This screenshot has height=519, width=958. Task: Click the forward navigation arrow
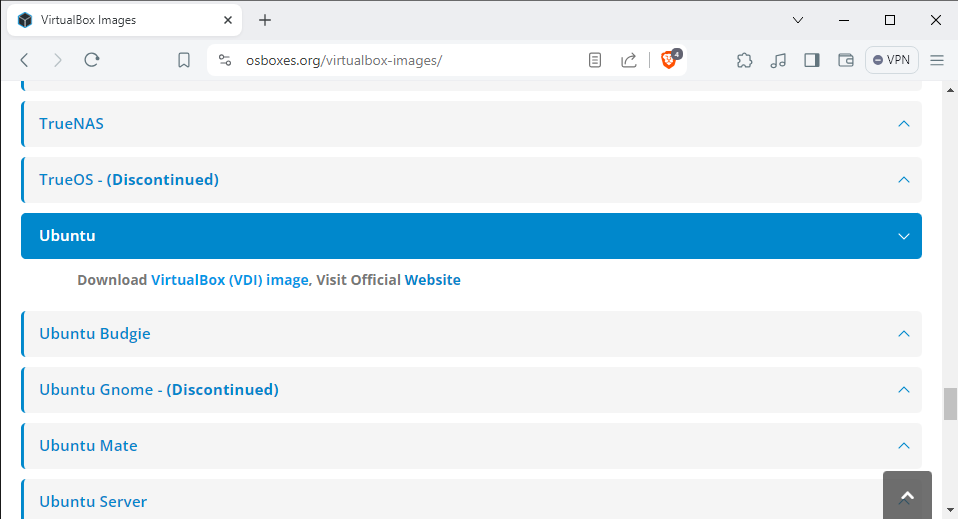pyautogui.click(x=57, y=60)
